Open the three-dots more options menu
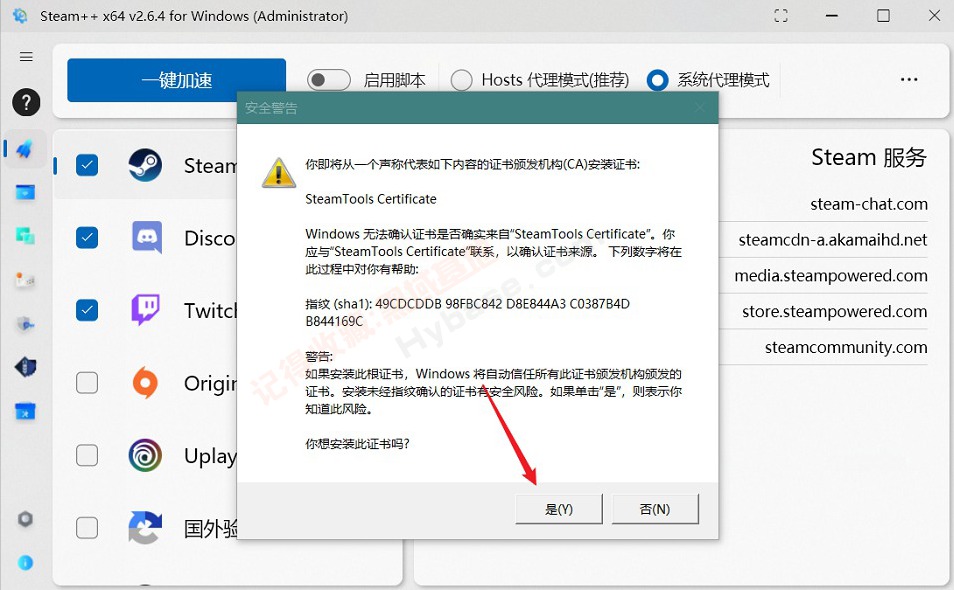Image resolution: width=954 pixels, height=590 pixels. 909,80
